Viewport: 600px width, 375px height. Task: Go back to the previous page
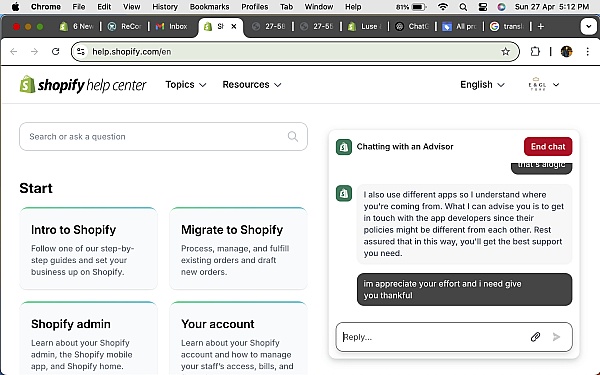coord(14,52)
